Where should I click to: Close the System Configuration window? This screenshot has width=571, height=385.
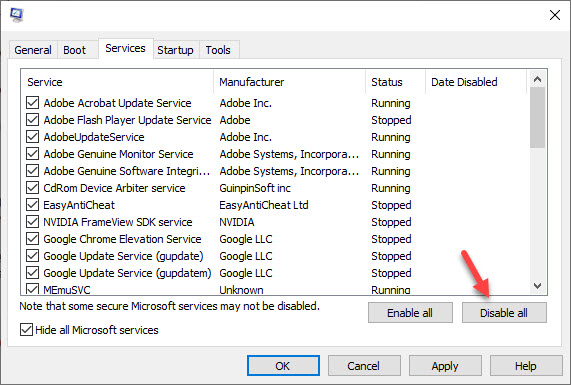[x=555, y=15]
